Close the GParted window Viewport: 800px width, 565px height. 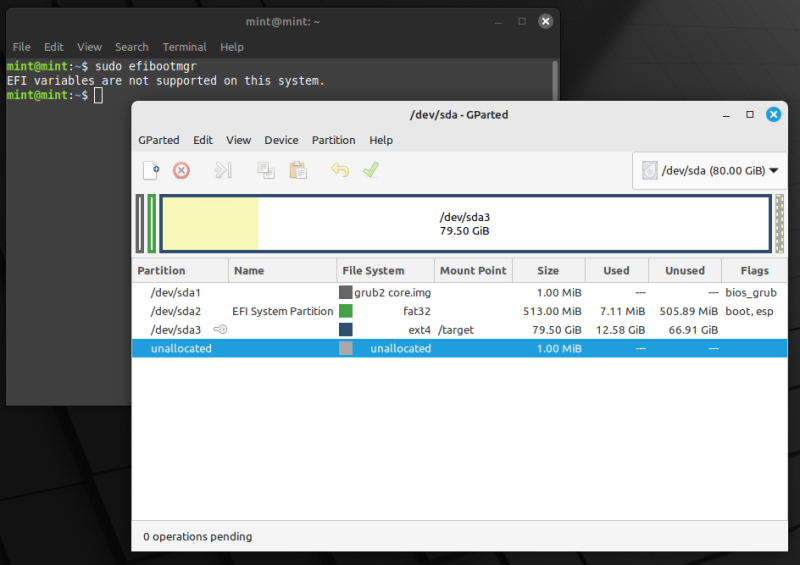pyautogui.click(x=773, y=115)
